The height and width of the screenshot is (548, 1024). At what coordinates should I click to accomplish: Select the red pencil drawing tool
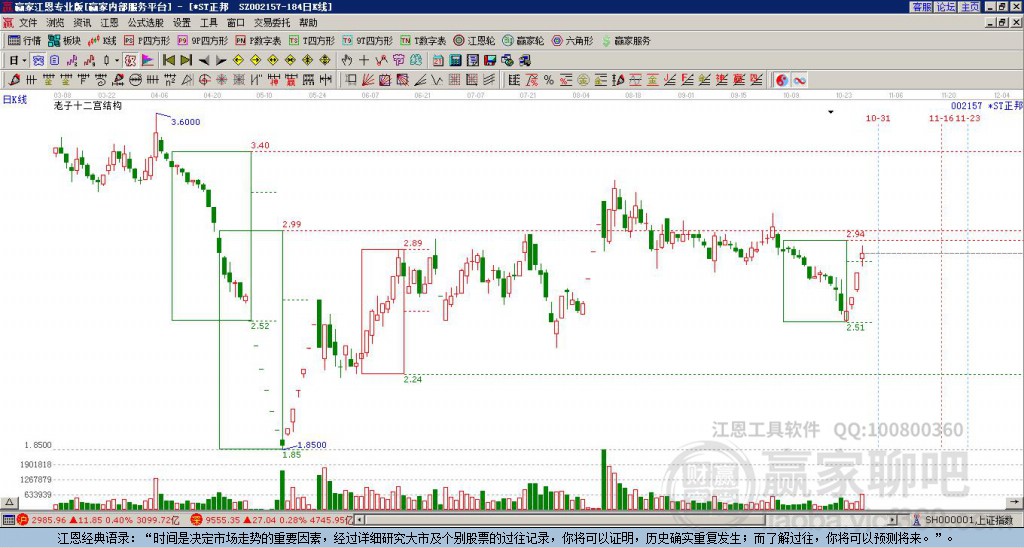tap(14, 80)
